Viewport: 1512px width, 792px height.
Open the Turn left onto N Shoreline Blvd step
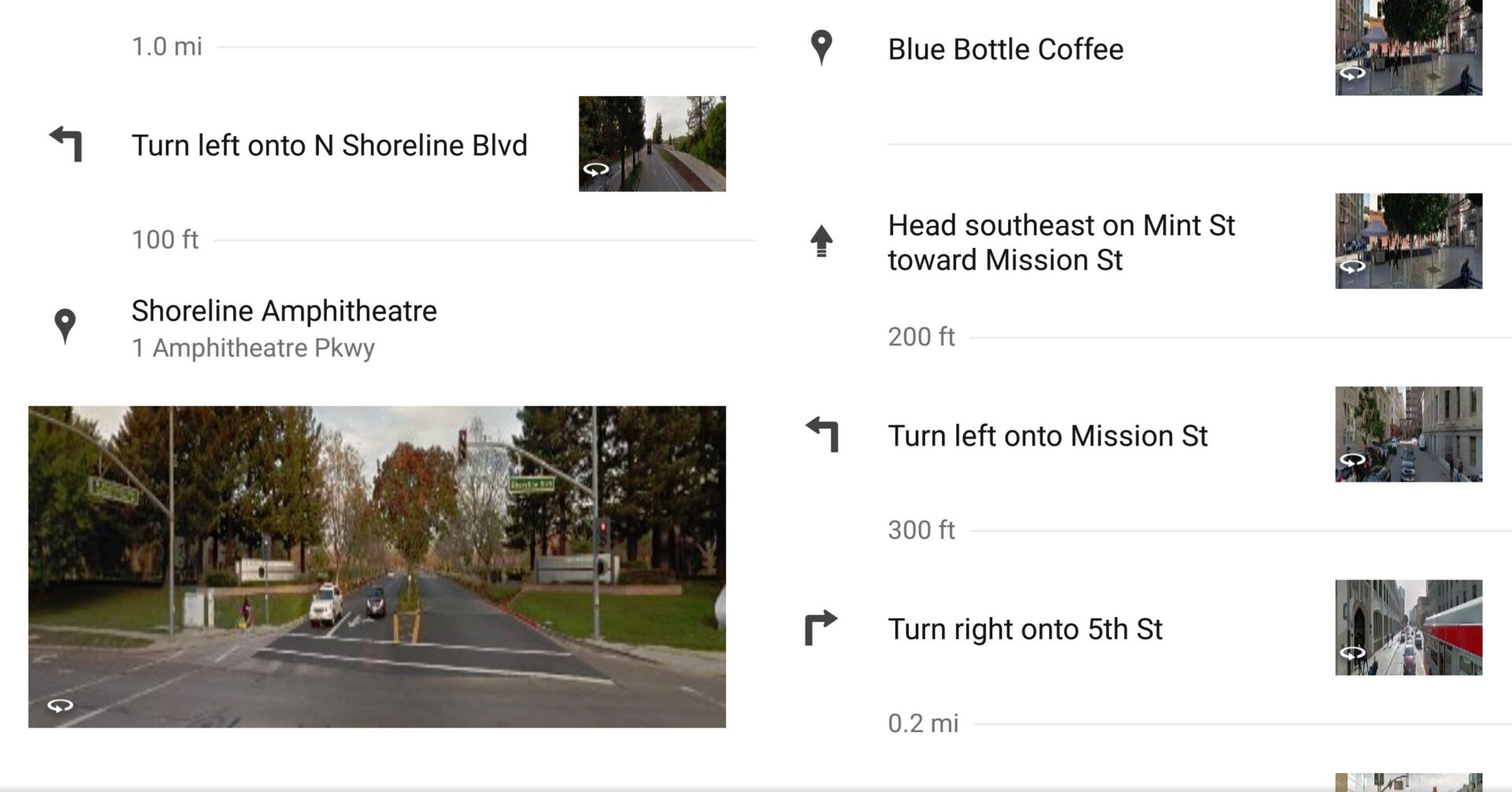point(330,144)
